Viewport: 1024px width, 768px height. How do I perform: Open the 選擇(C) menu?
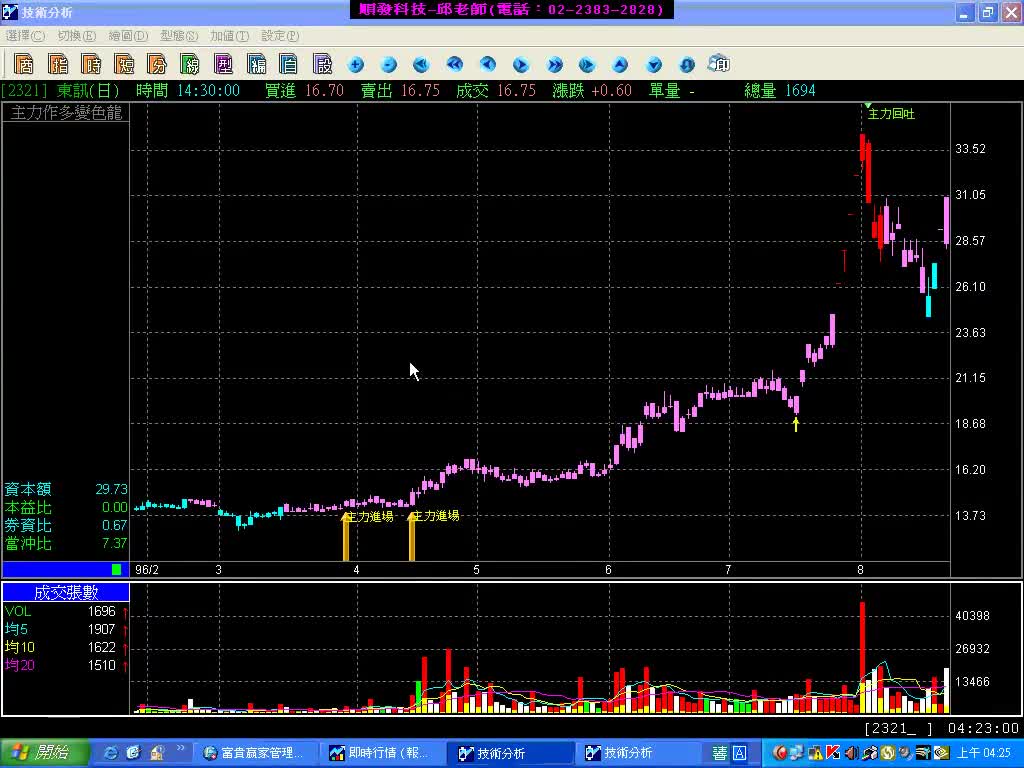coord(25,36)
